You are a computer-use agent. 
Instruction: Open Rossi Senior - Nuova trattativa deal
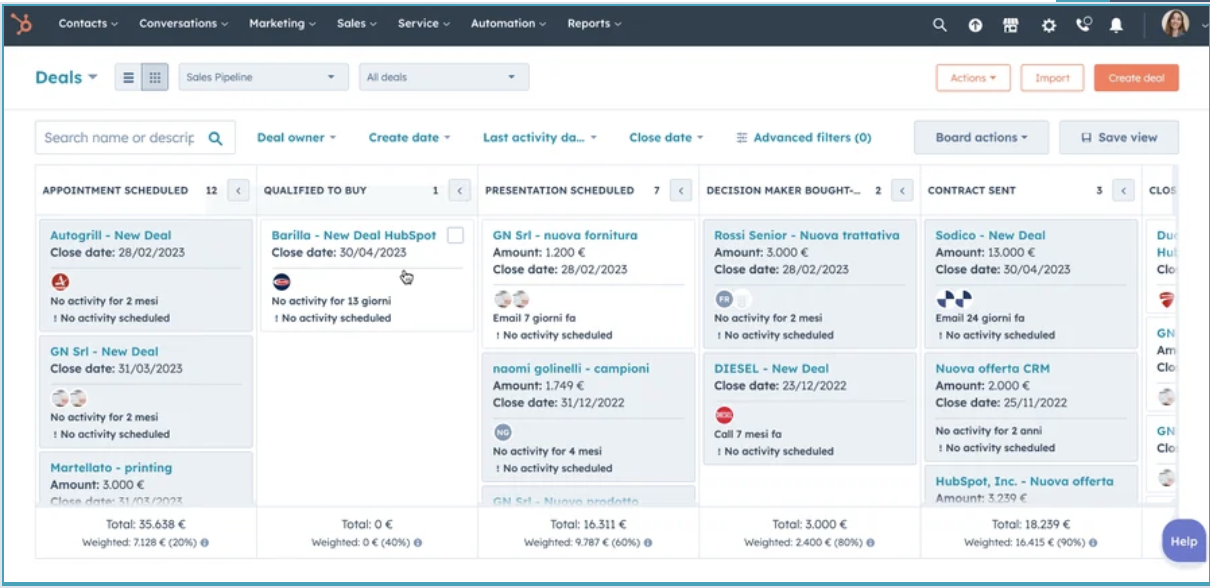click(x=807, y=236)
